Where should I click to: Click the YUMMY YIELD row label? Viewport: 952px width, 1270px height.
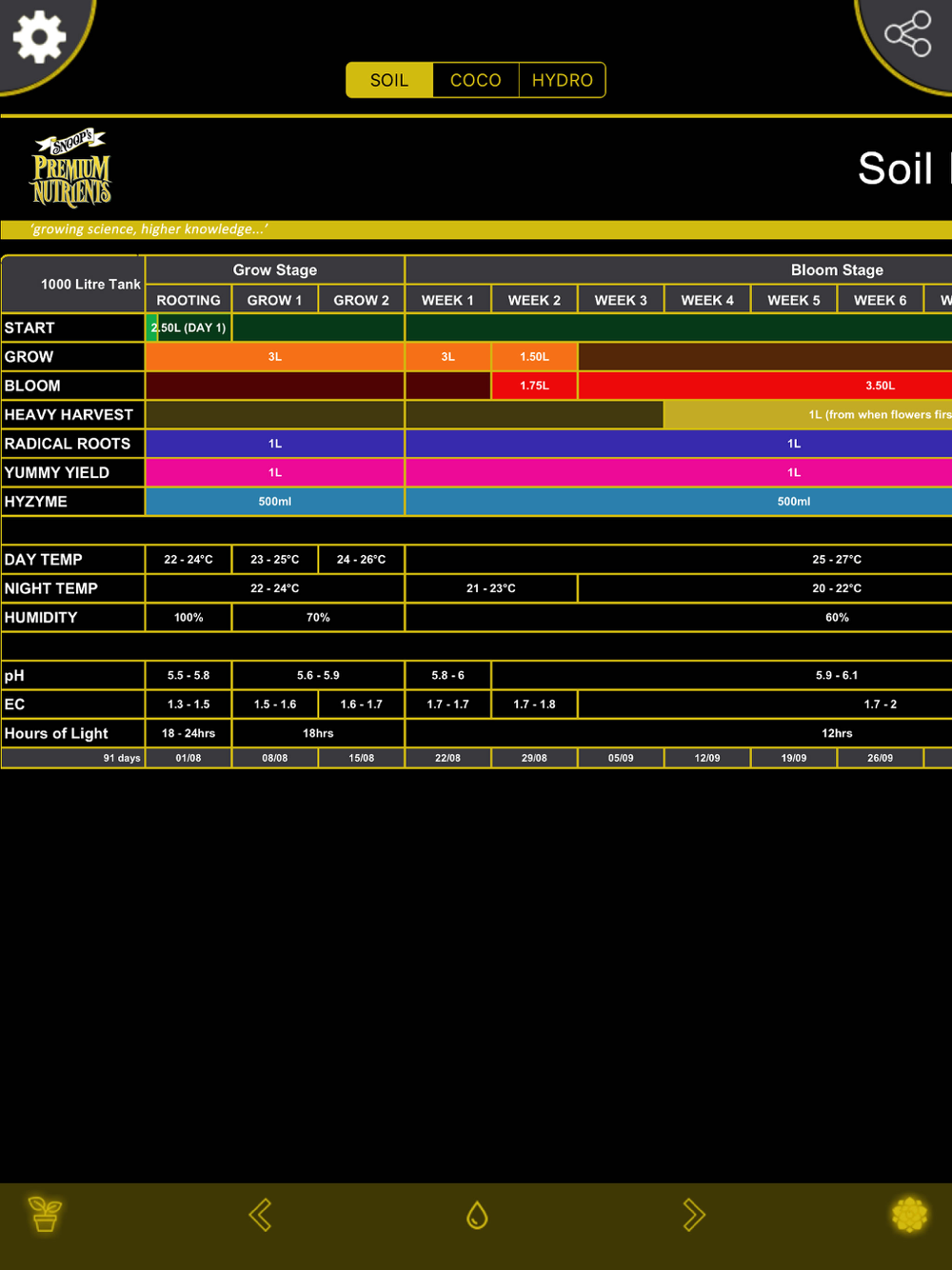(x=73, y=473)
